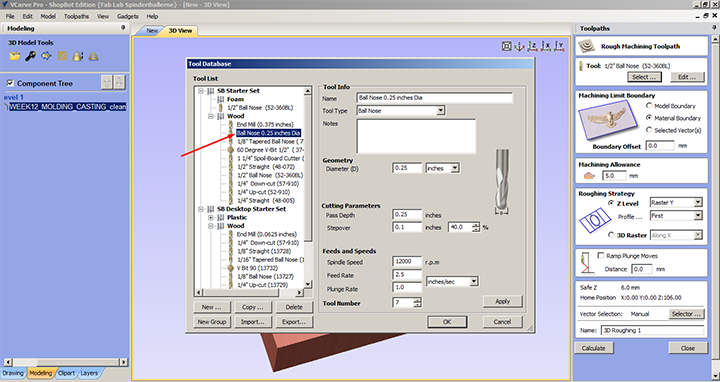The height and width of the screenshot is (382, 720).
Task: Click the Calculate toolpath button
Action: [x=593, y=348]
